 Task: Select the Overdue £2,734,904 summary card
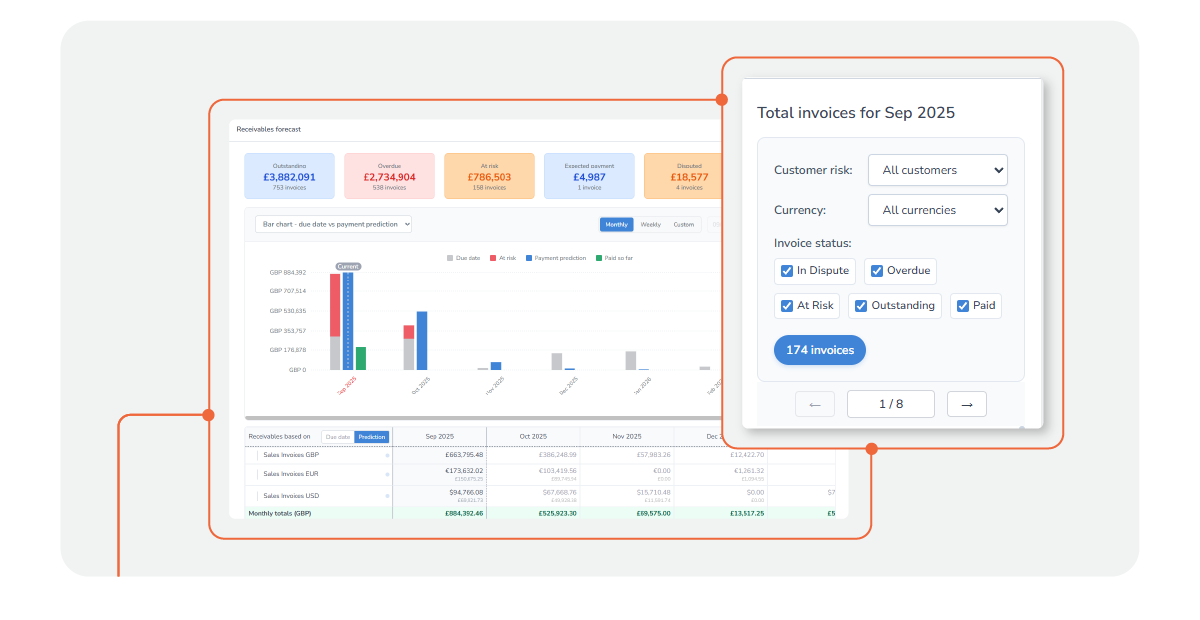tap(389, 175)
